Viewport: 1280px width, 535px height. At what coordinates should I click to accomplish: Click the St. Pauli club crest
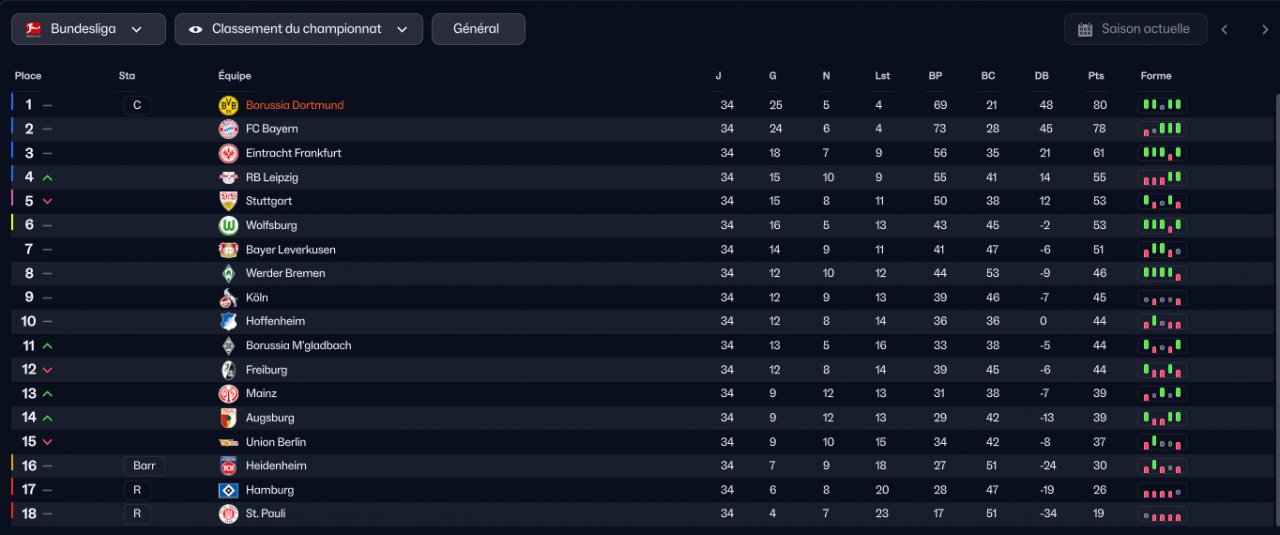pyautogui.click(x=228, y=514)
